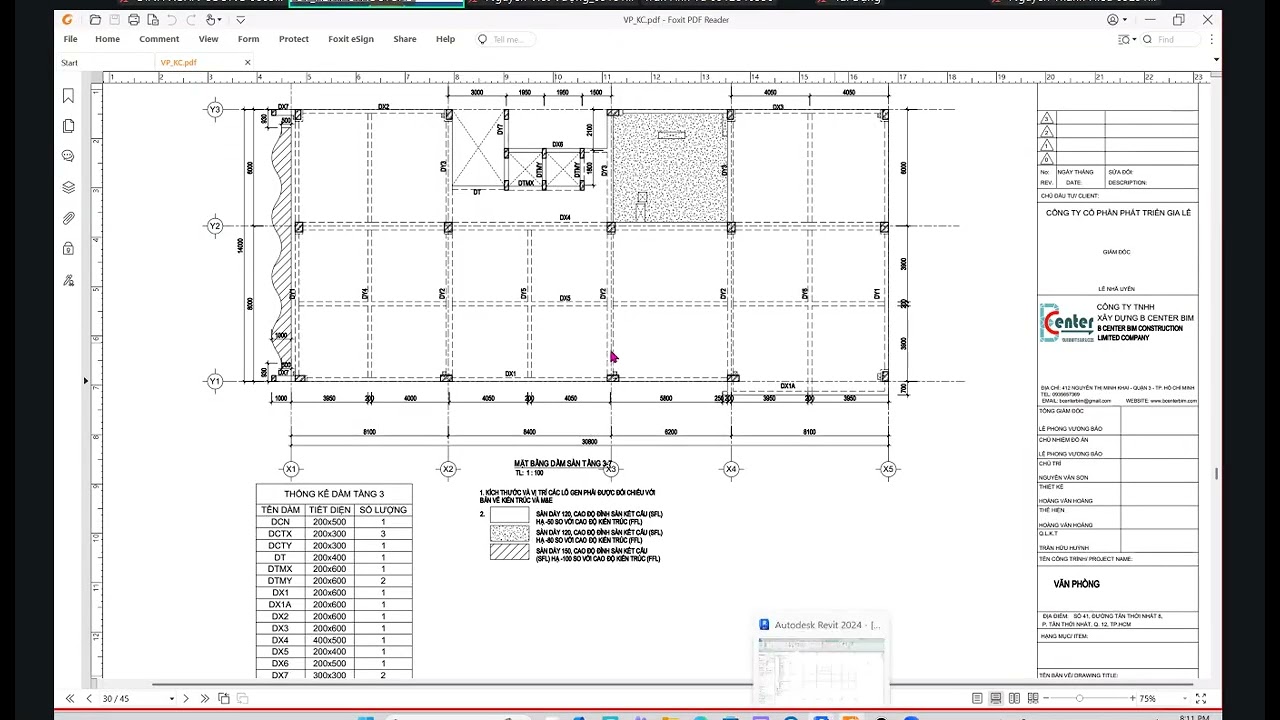Enter full screen mode icon
The image size is (1280, 720).
1201,698
